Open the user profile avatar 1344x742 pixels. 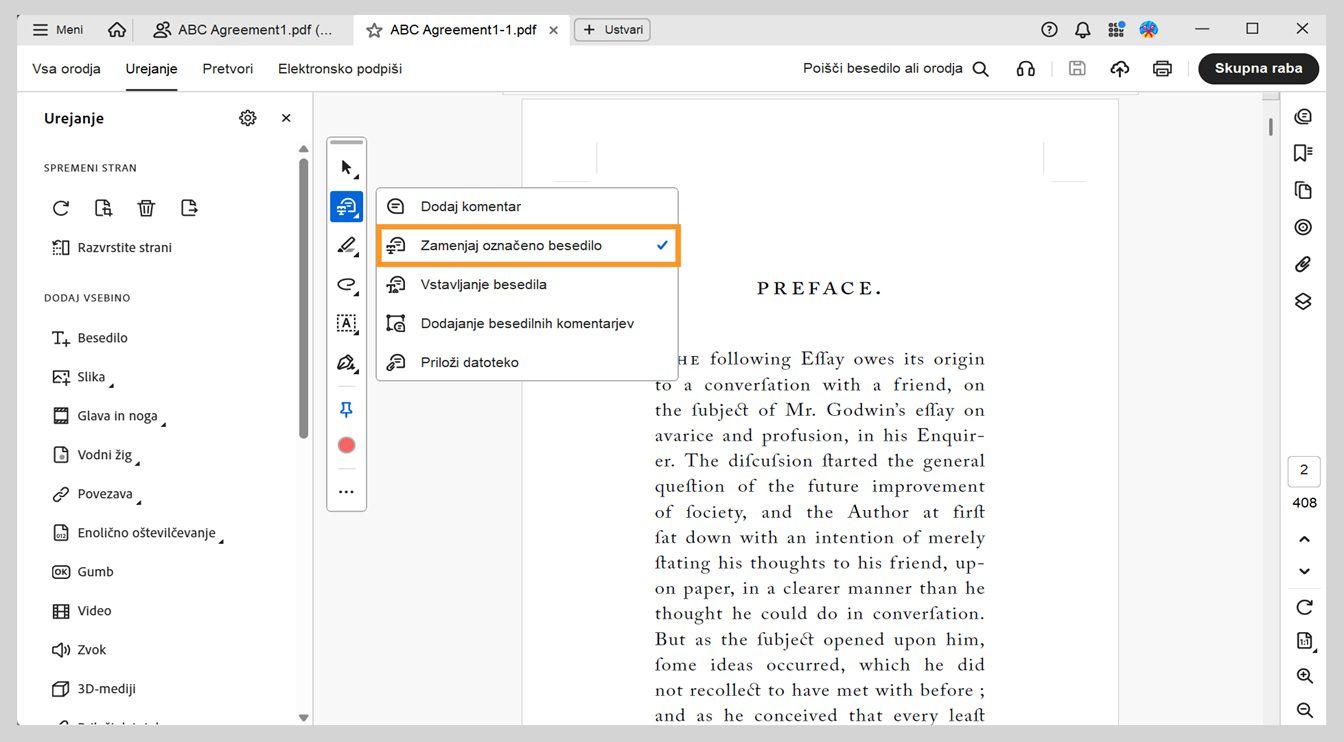[1149, 30]
